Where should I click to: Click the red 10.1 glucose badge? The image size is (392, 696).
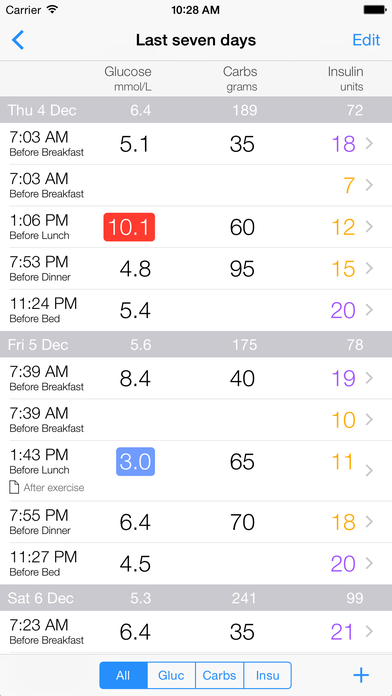point(129,227)
